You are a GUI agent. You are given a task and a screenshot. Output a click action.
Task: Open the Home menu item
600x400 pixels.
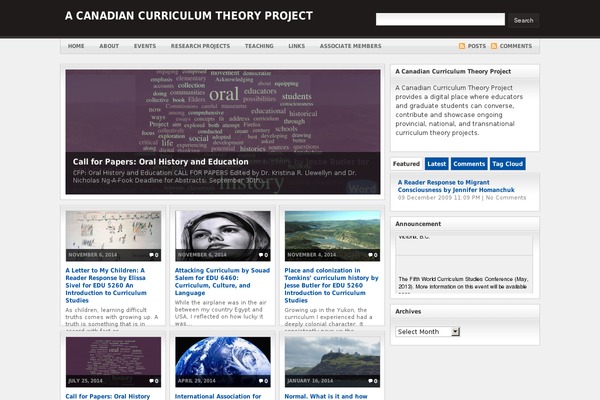pos(76,46)
